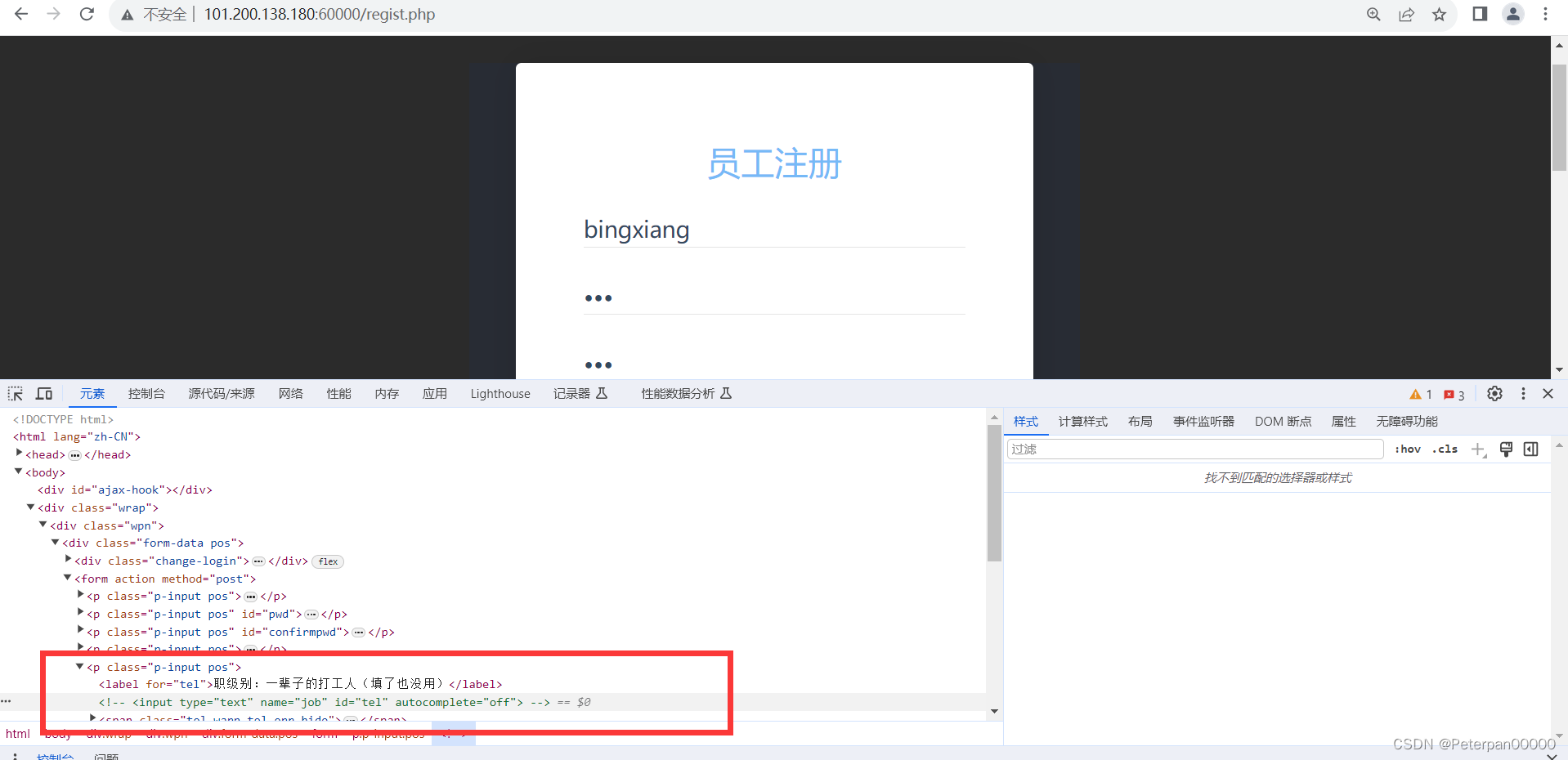This screenshot has height=760, width=1568.
Task: Expand the p element with id pwd
Action: tap(80, 612)
